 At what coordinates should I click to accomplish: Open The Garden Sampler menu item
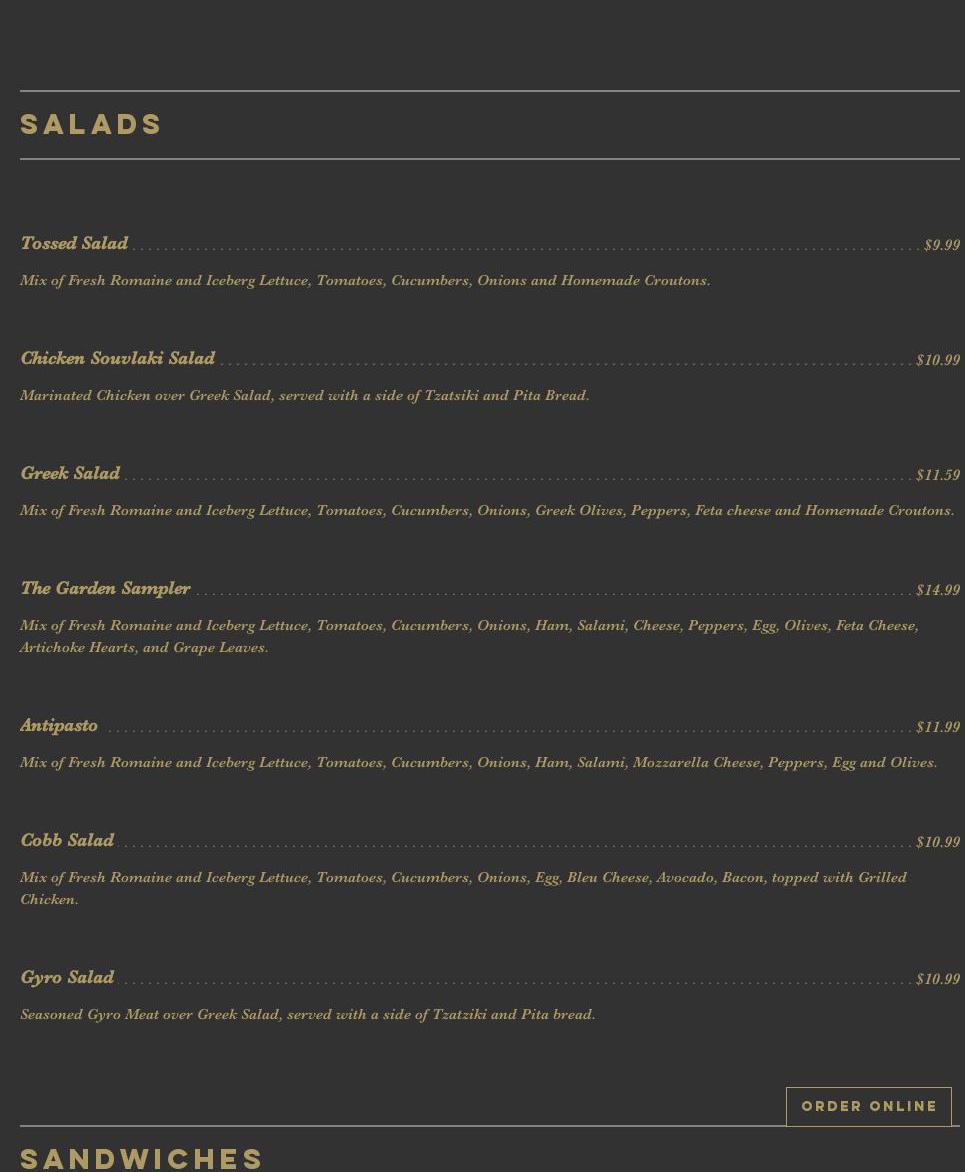tap(105, 589)
